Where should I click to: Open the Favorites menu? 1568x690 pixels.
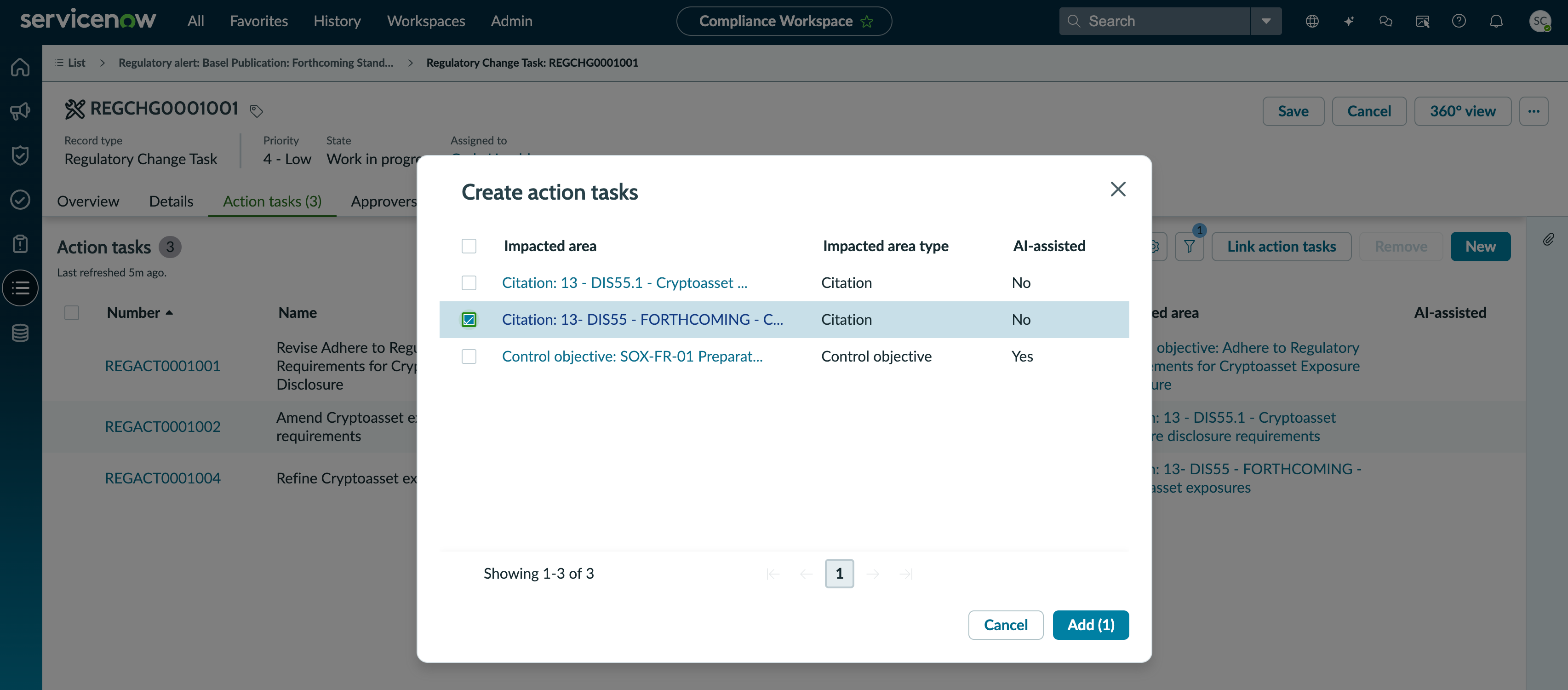click(x=259, y=21)
